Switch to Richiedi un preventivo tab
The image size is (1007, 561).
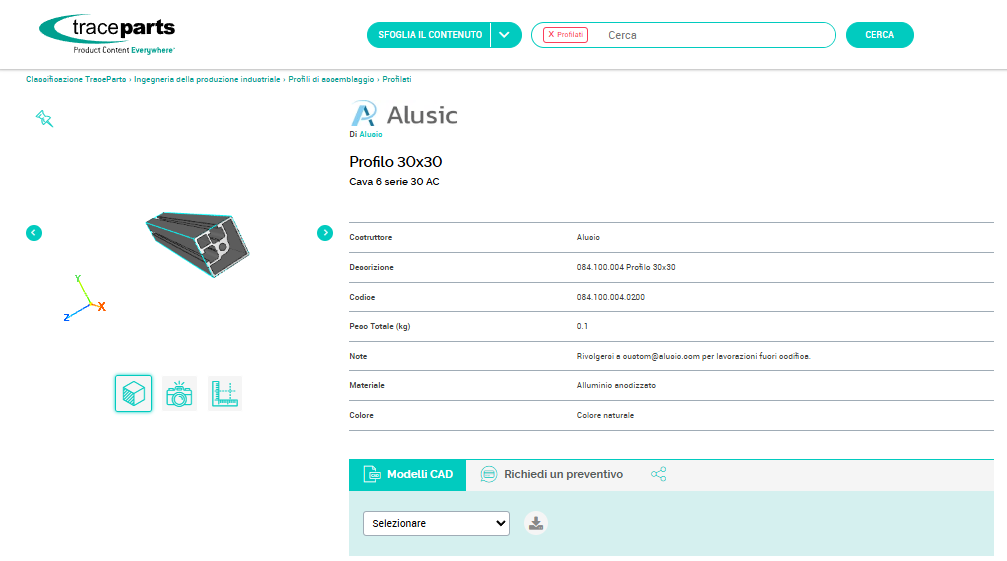click(552, 474)
